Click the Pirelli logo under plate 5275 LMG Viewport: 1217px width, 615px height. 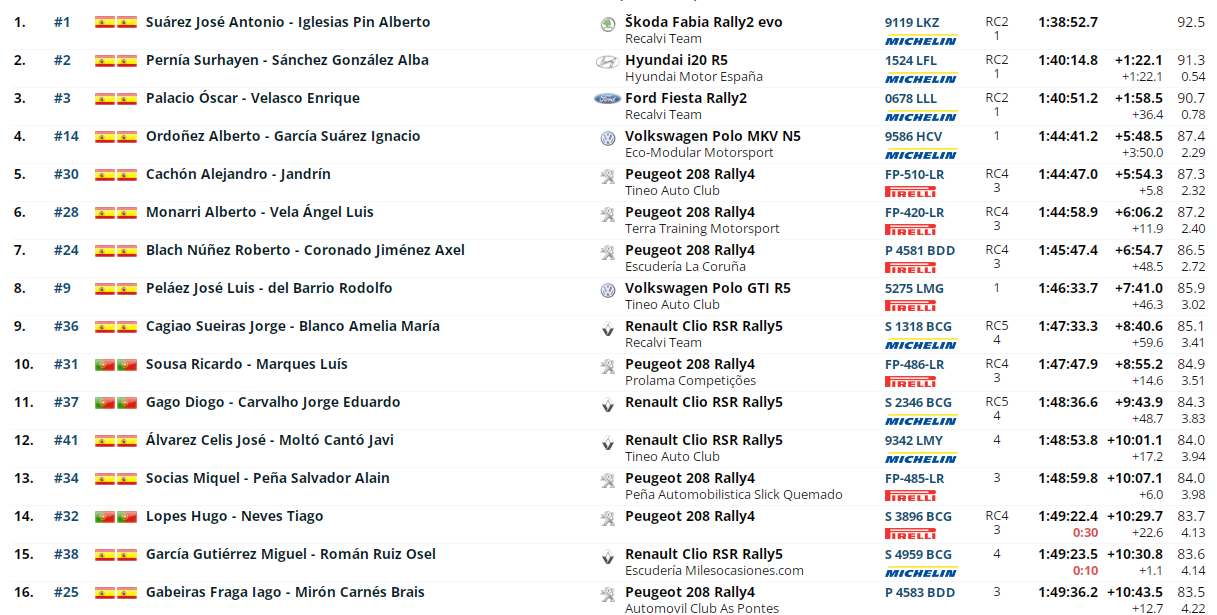(x=911, y=306)
